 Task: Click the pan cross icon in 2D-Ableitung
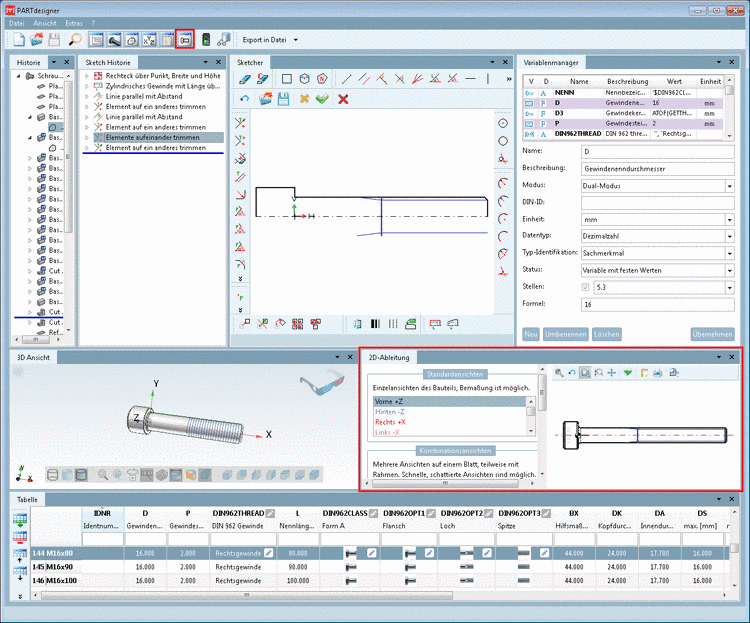(x=612, y=373)
